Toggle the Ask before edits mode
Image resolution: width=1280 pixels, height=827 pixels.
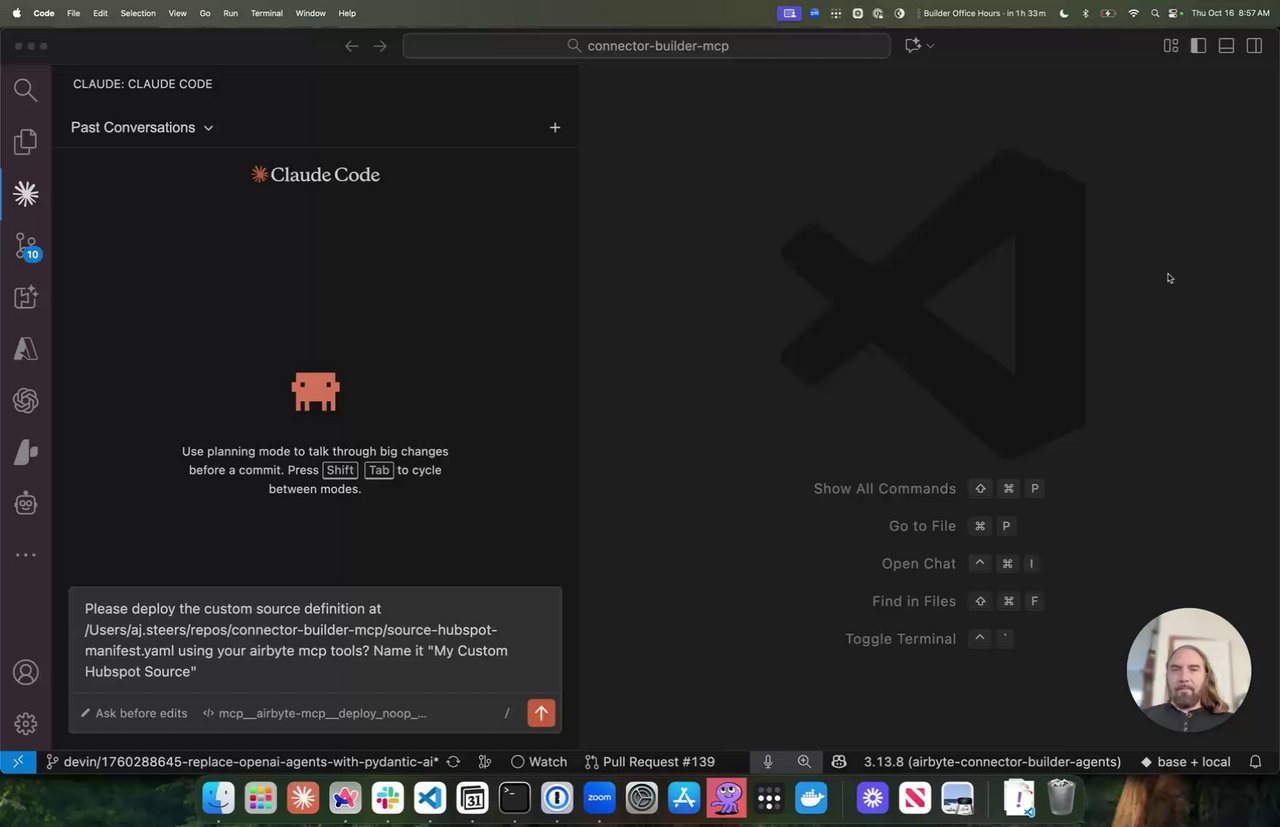tap(134, 713)
